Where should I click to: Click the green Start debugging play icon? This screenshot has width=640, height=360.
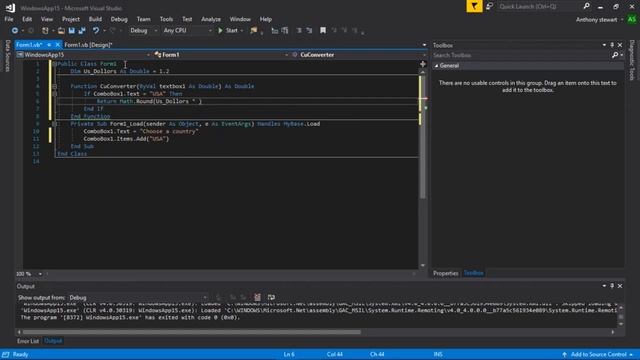pos(220,31)
